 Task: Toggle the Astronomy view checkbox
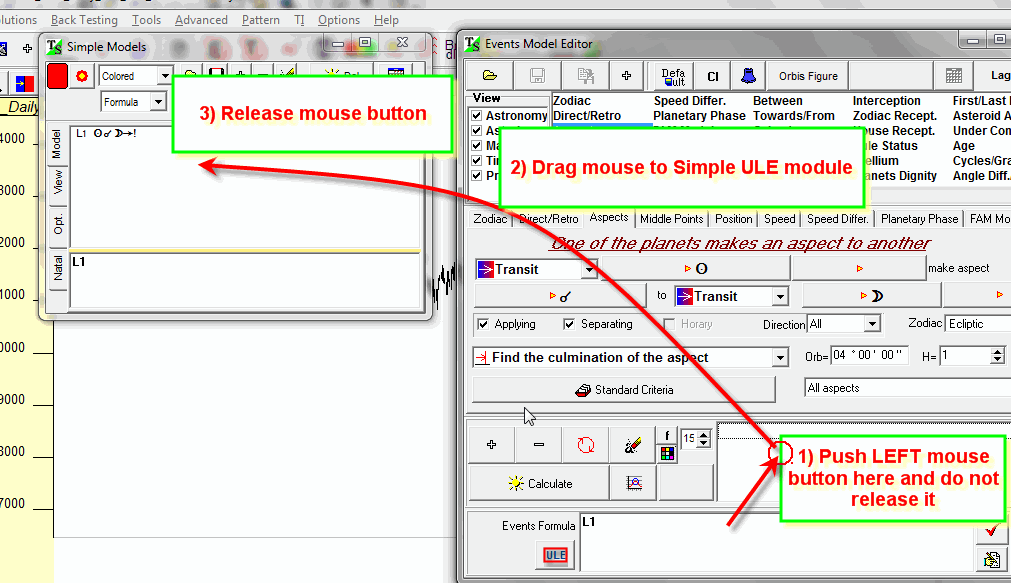point(477,116)
